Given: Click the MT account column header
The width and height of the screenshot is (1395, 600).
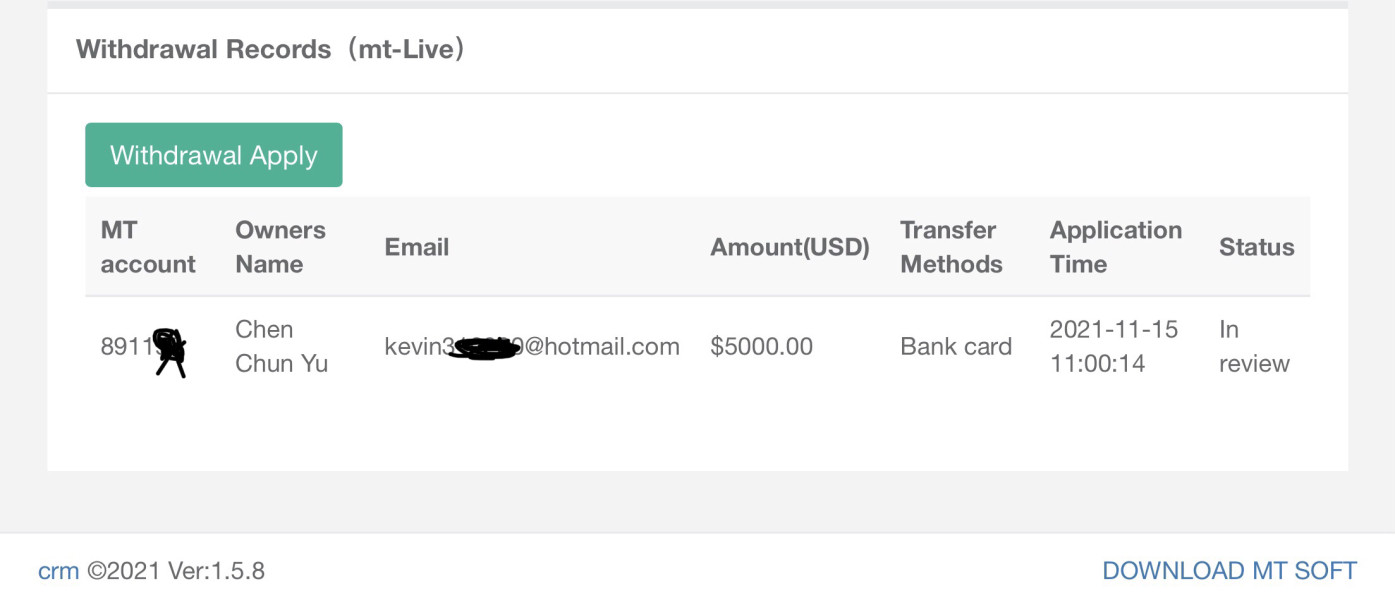Looking at the screenshot, I should [148, 247].
